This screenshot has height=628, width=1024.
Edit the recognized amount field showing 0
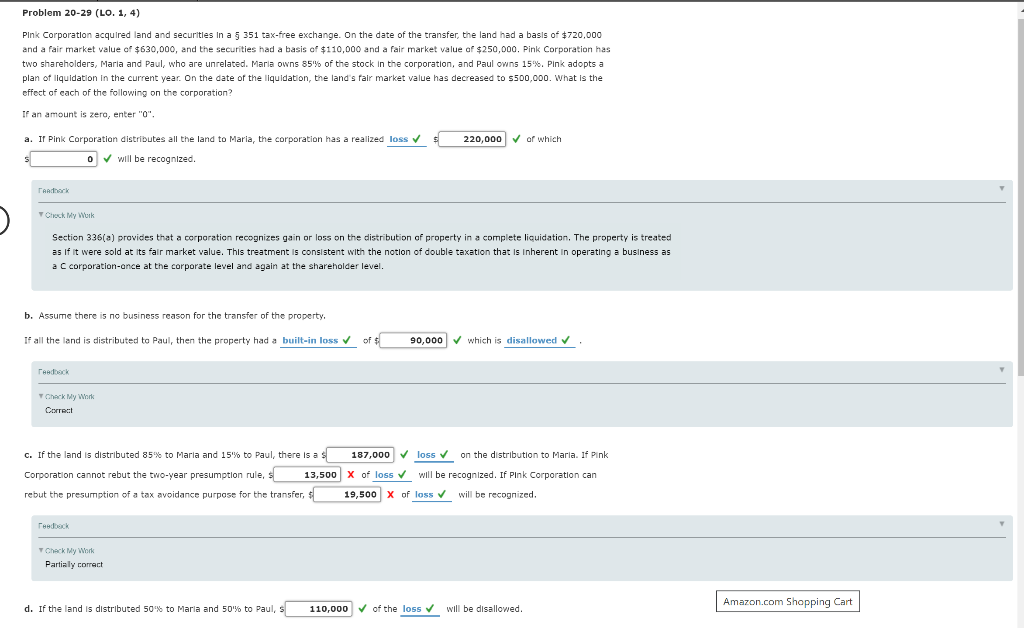pyautogui.click(x=63, y=159)
